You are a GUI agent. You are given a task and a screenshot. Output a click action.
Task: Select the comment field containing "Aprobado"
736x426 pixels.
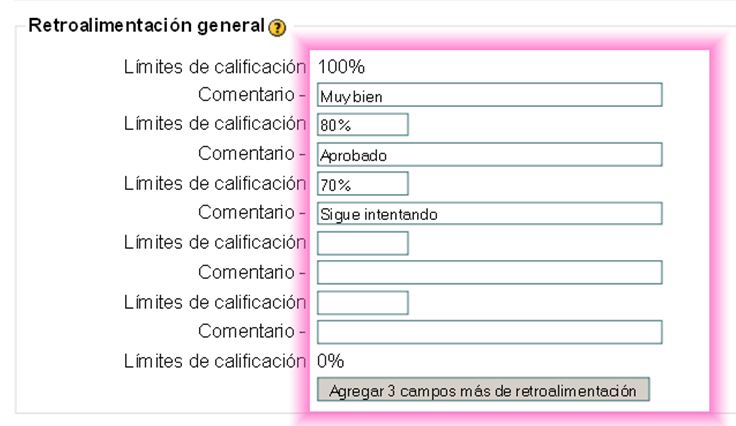489,155
